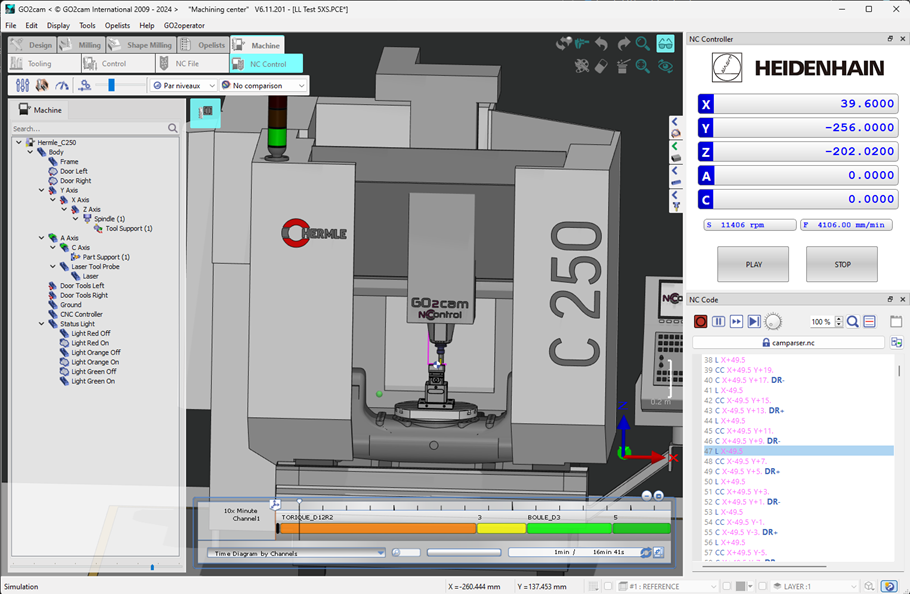
Task: Click the magic wand hat icon
Action: click(x=623, y=66)
